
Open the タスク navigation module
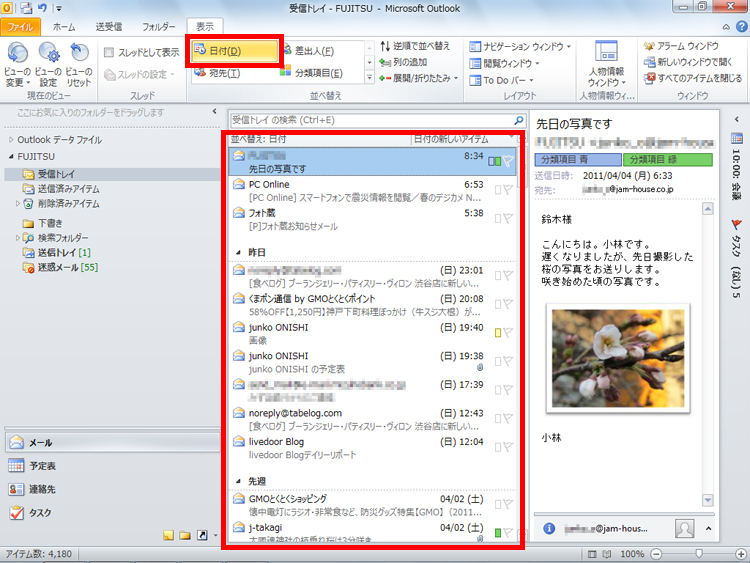[113, 512]
